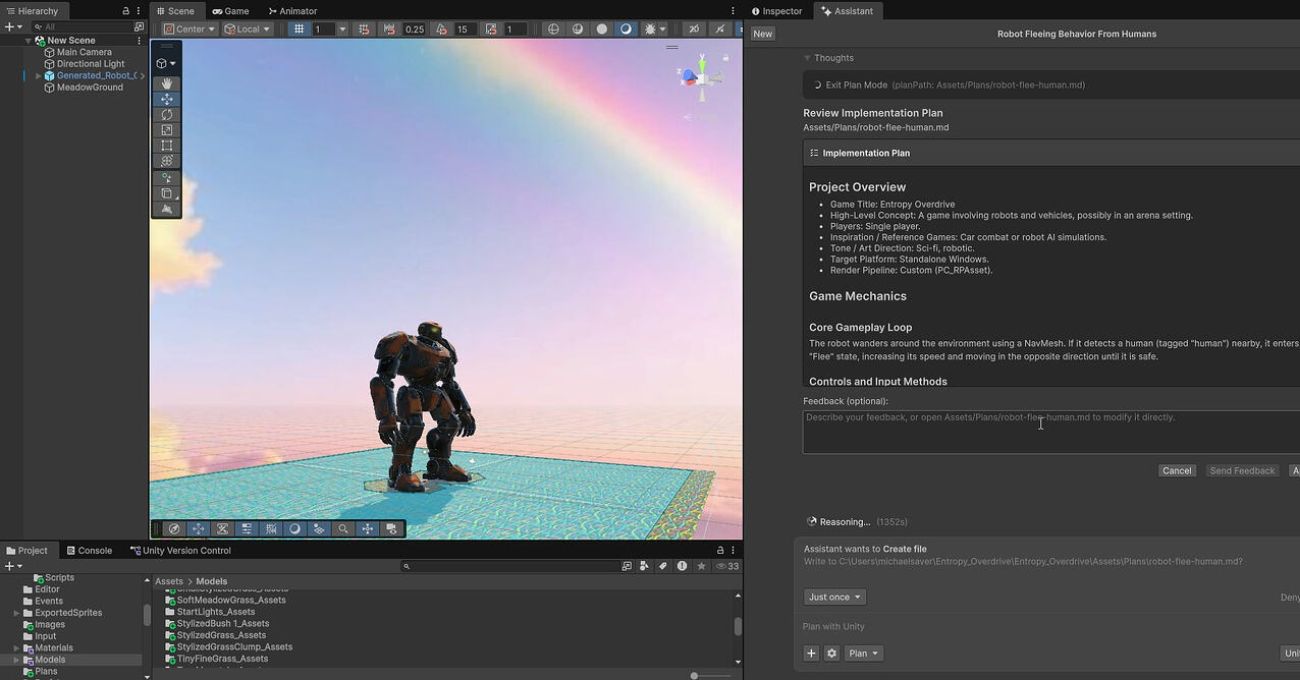1300x680 pixels.
Task: Open the Scene view kebab menu
Action: 733,11
